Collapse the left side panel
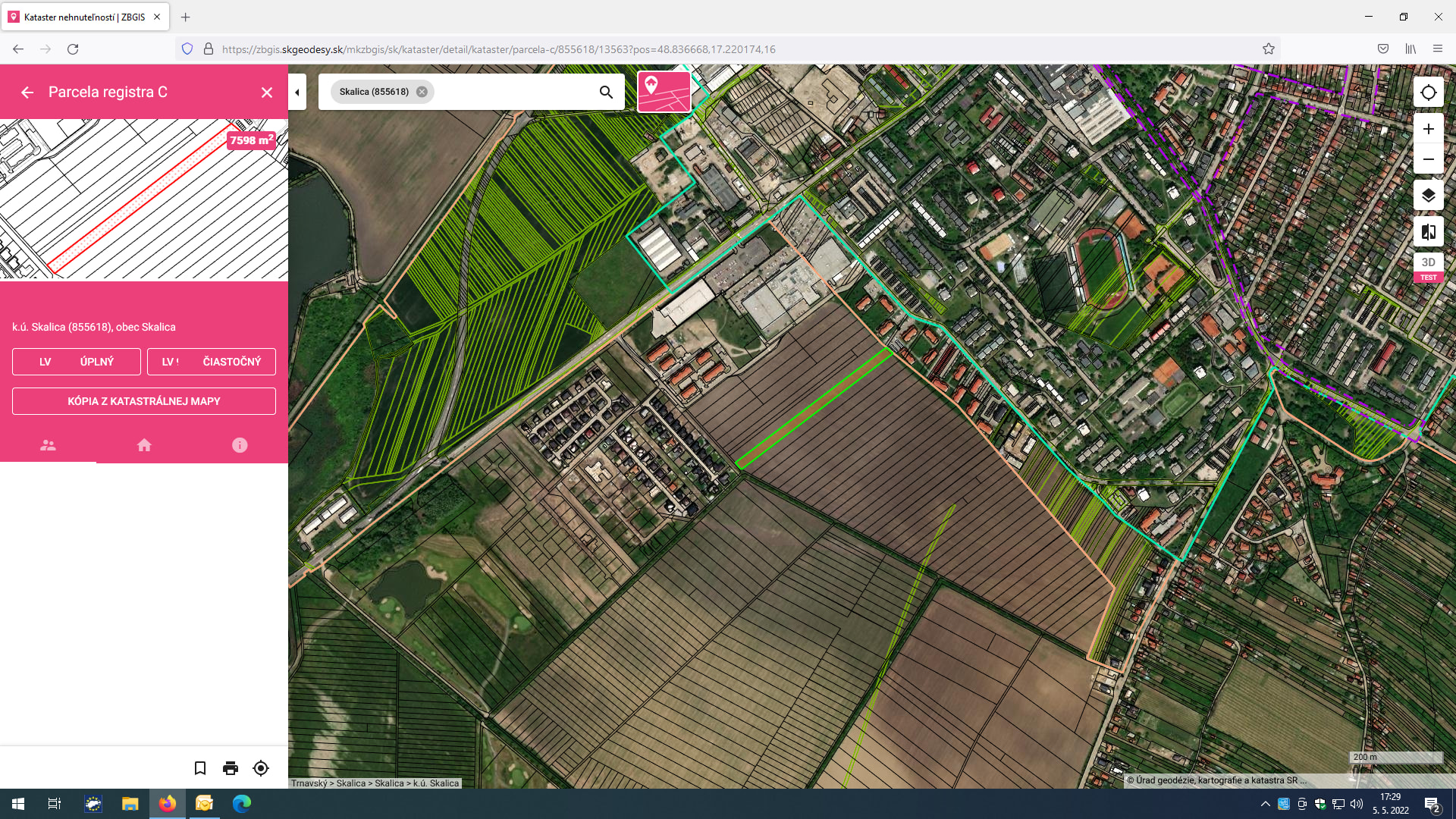Screen dimensions: 1456x819 click(x=297, y=93)
